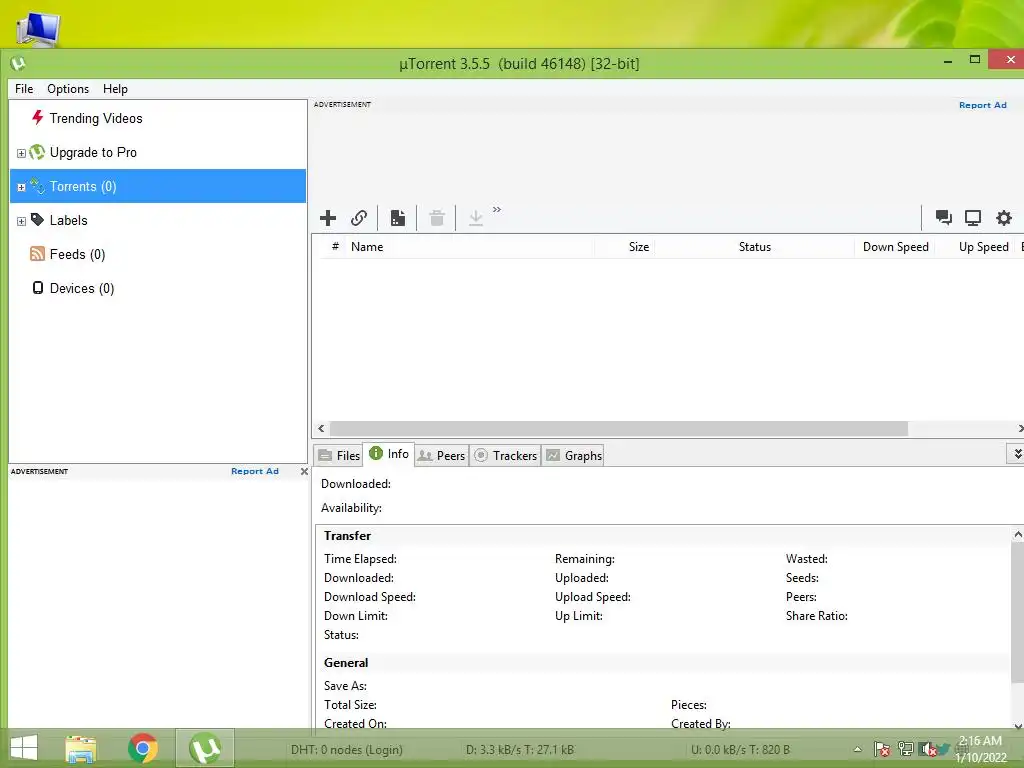
Task: Open Preferences gear icon
Action: click(1004, 218)
